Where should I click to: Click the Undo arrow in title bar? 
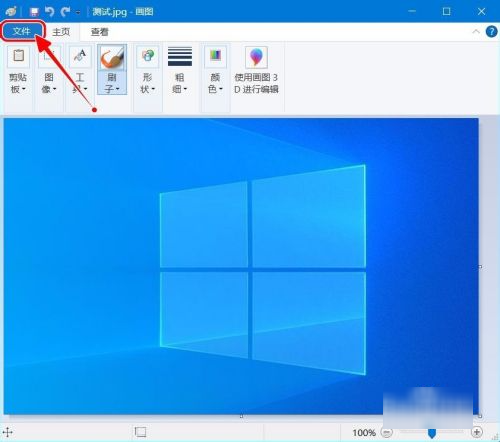pyautogui.click(x=50, y=12)
